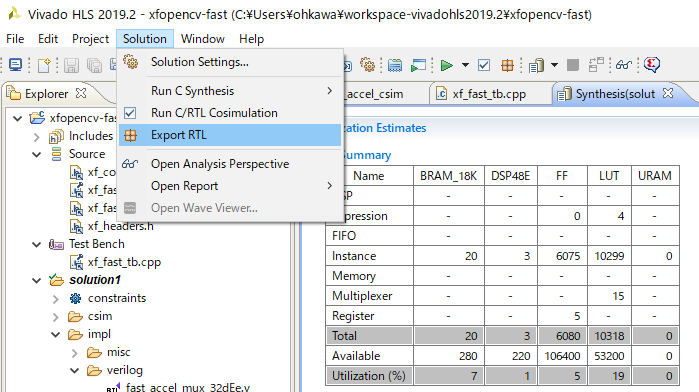Collapse the verilog folder
Image resolution: width=699 pixels, height=392 pixels.
pos(74,371)
